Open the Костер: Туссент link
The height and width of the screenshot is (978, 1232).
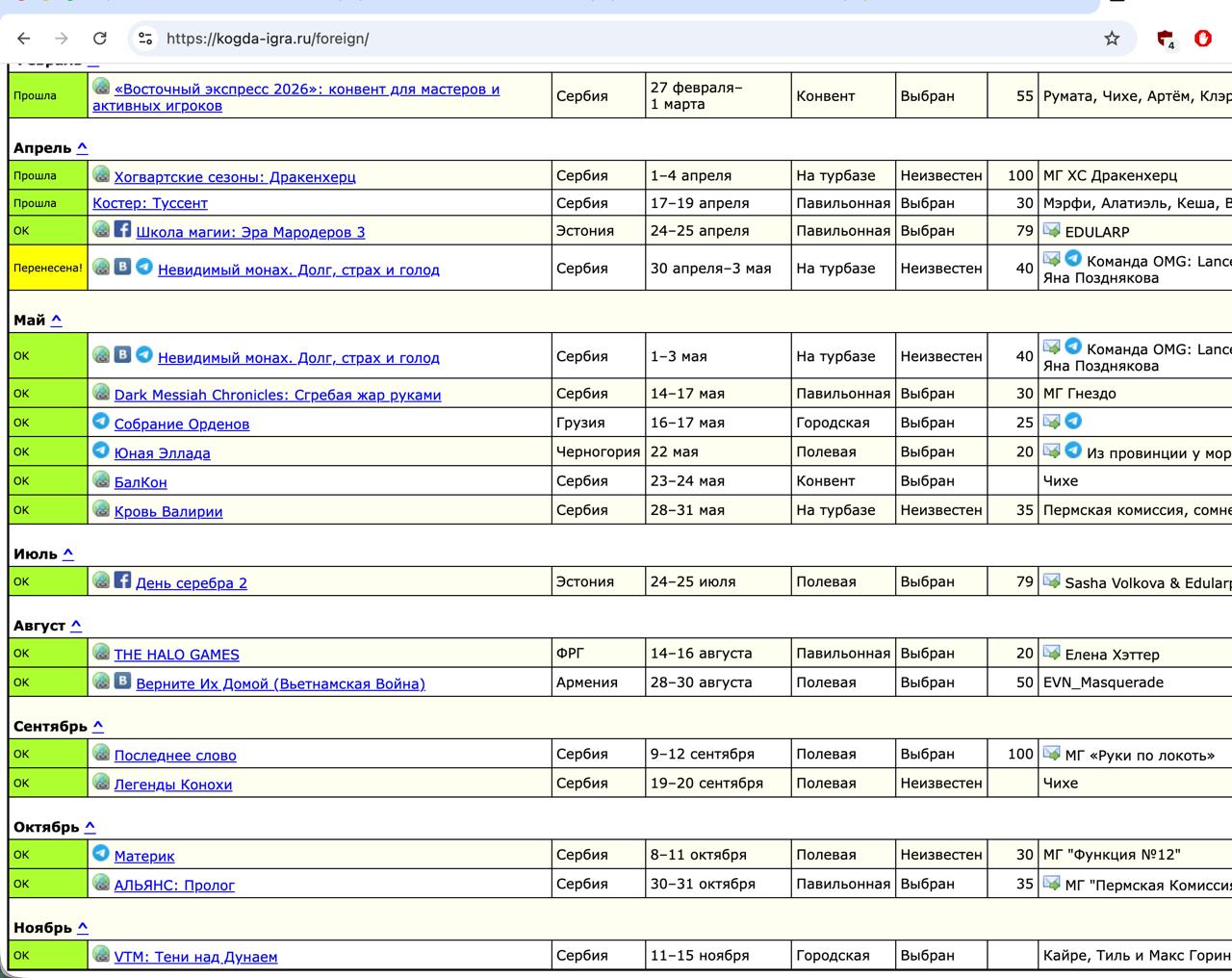pyautogui.click(x=150, y=203)
